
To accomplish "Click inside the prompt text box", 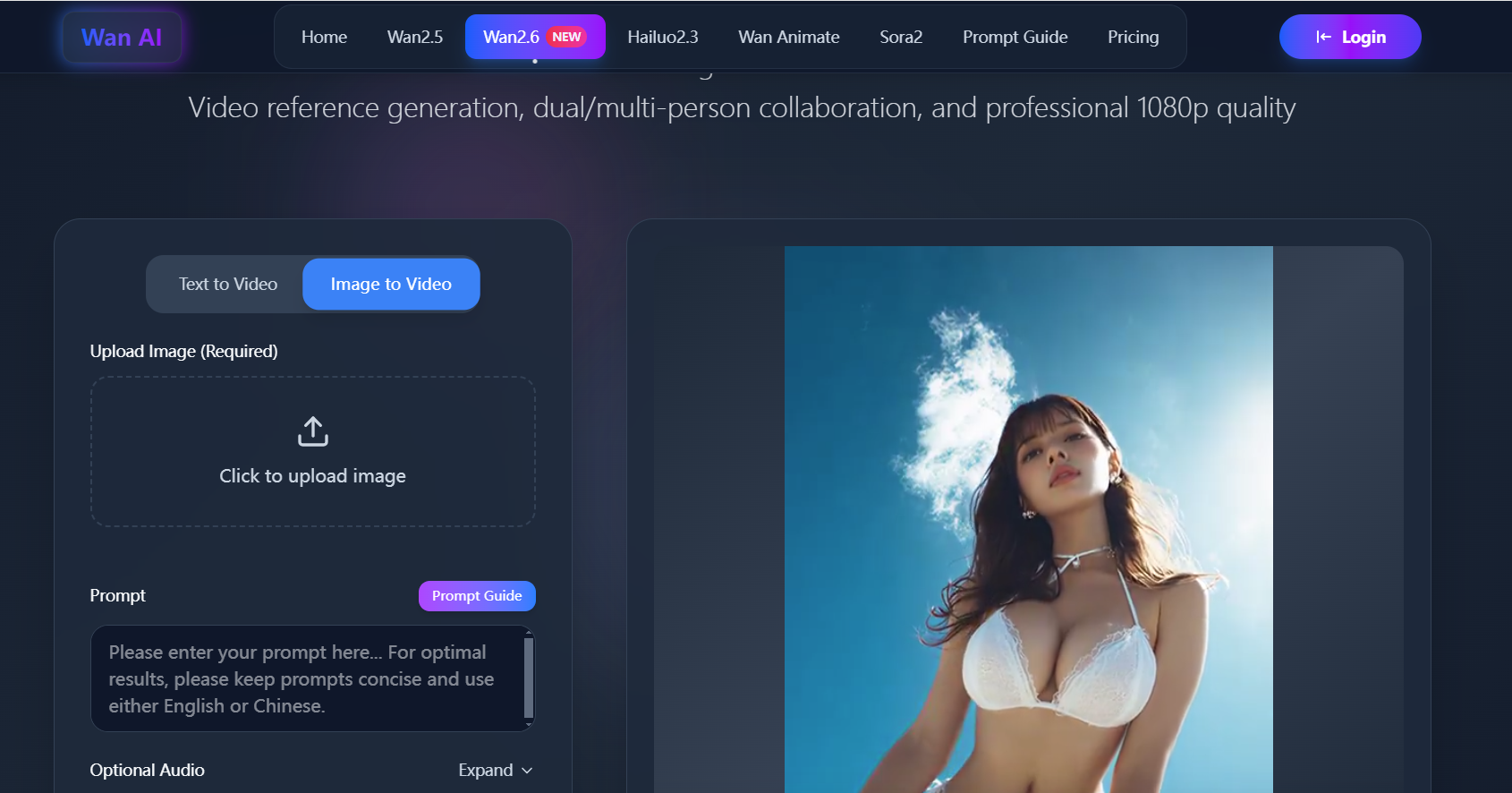I will (304, 678).
